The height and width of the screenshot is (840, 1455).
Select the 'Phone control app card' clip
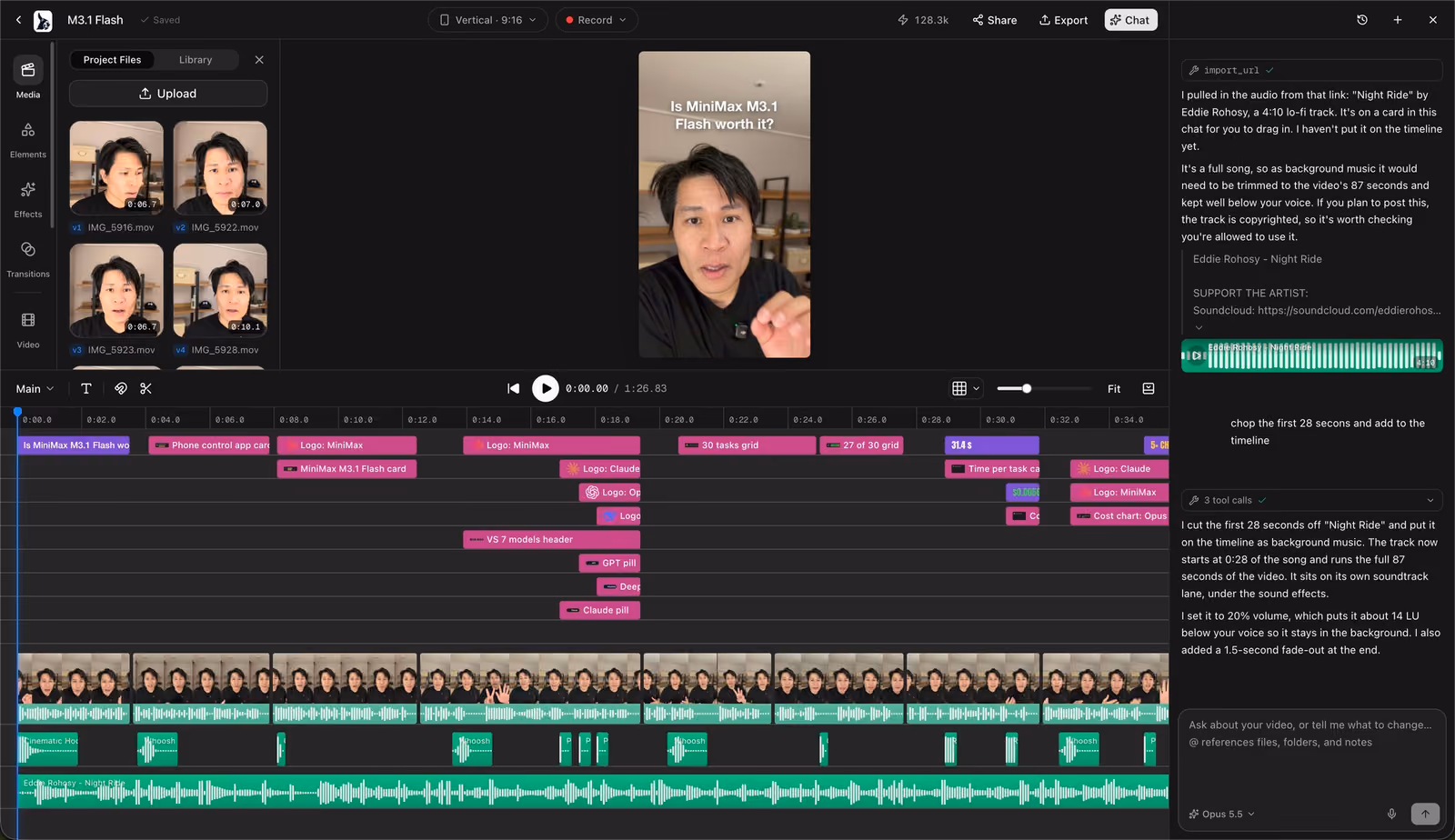click(210, 445)
